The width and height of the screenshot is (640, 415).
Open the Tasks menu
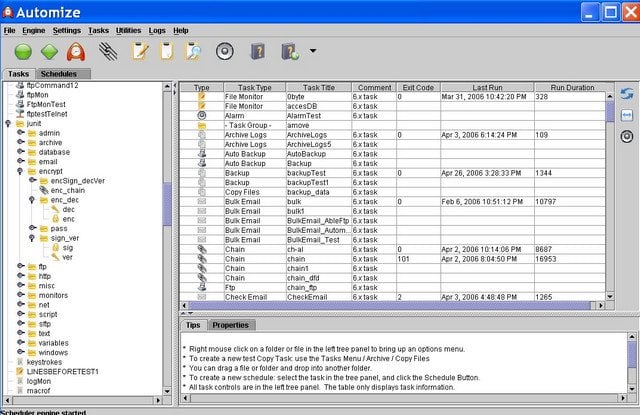[98, 31]
